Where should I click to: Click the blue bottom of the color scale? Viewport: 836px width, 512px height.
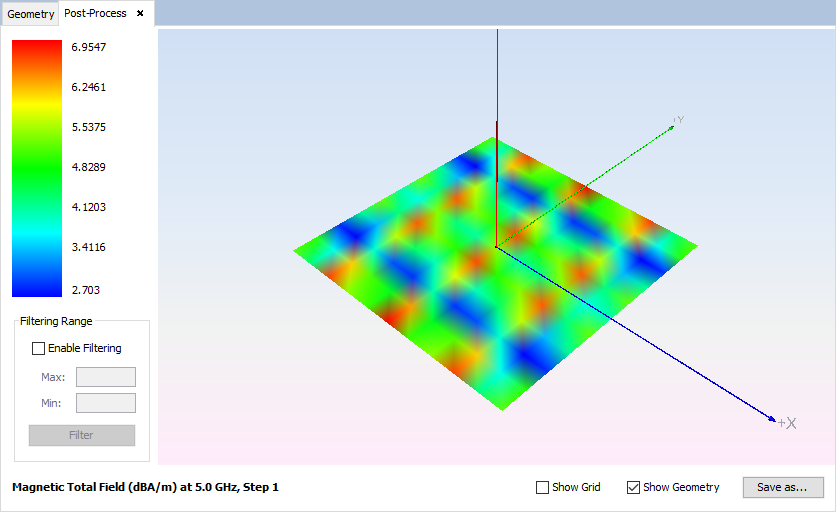coord(37,288)
